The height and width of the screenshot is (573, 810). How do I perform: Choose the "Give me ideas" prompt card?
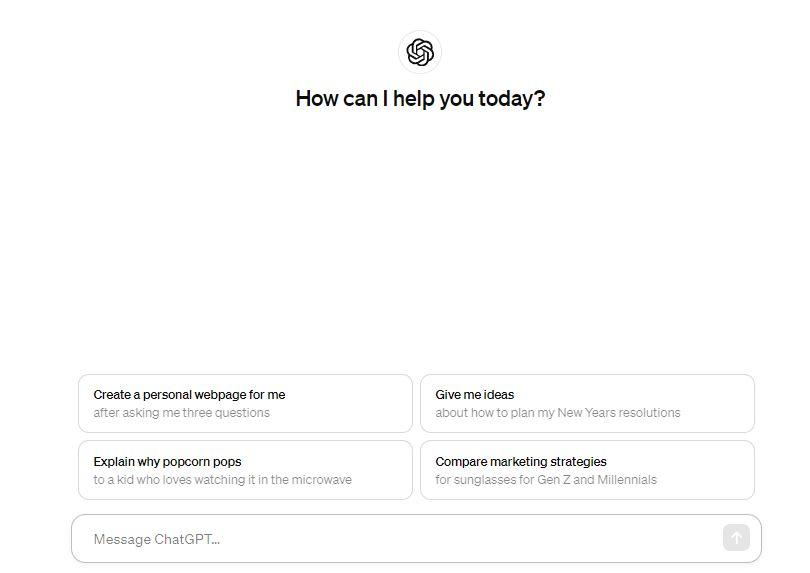(587, 403)
